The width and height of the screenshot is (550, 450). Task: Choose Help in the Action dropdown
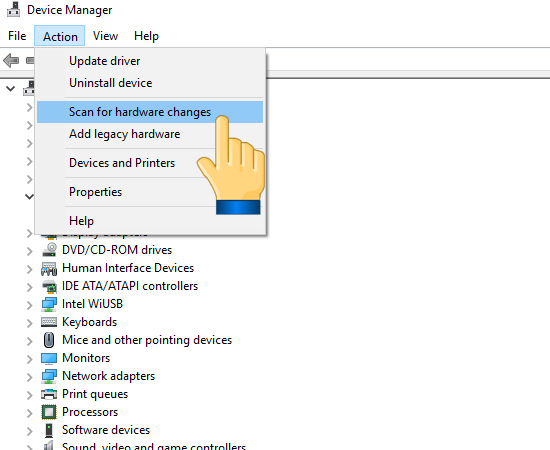point(150,221)
